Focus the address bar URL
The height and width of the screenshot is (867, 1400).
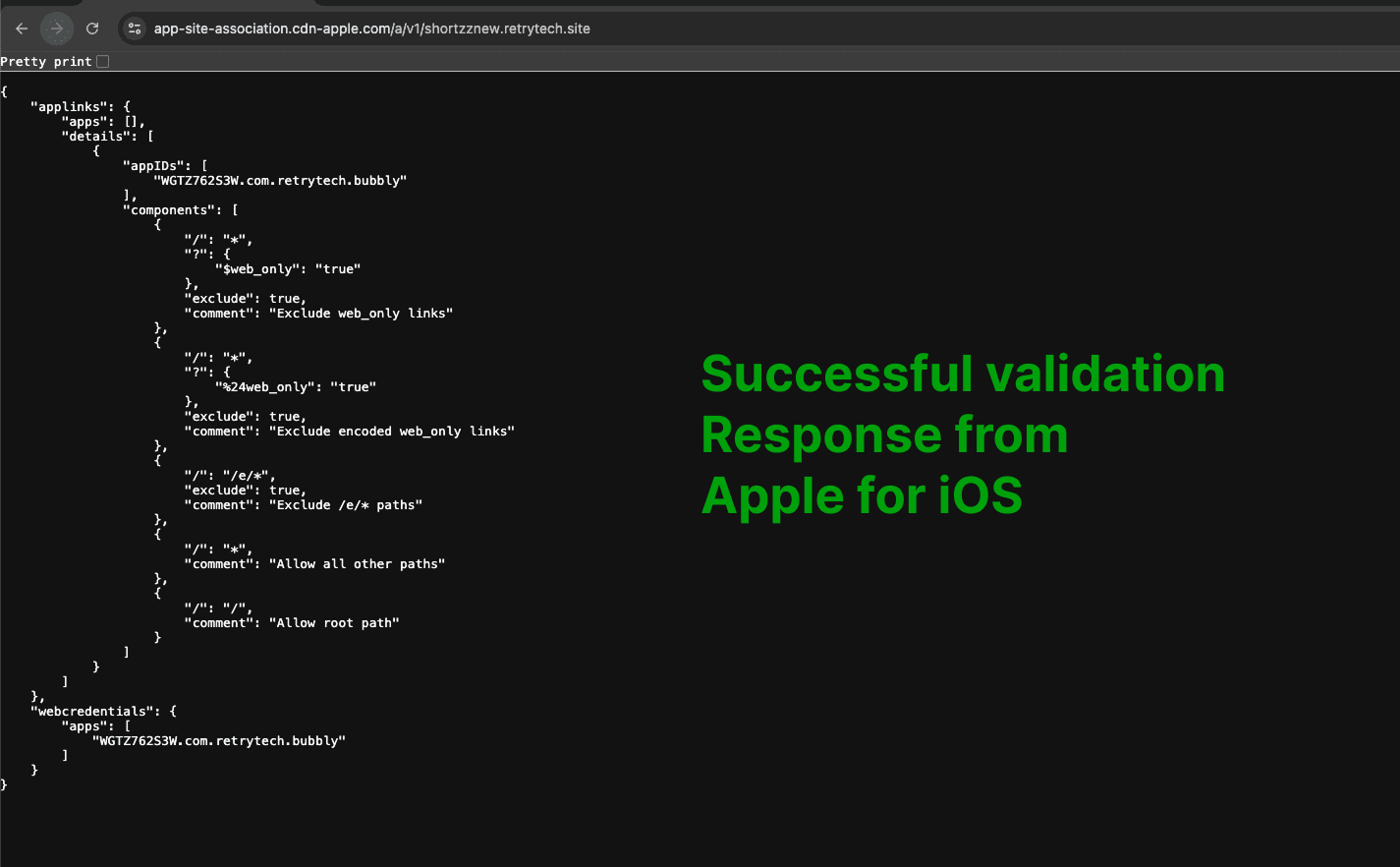(x=371, y=29)
